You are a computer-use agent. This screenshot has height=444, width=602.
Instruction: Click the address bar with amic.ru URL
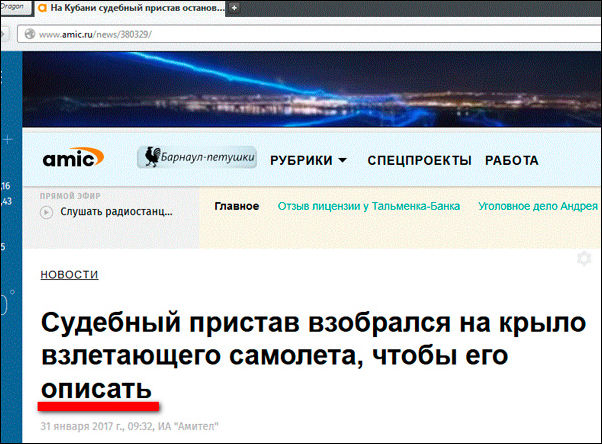[x=300, y=33]
